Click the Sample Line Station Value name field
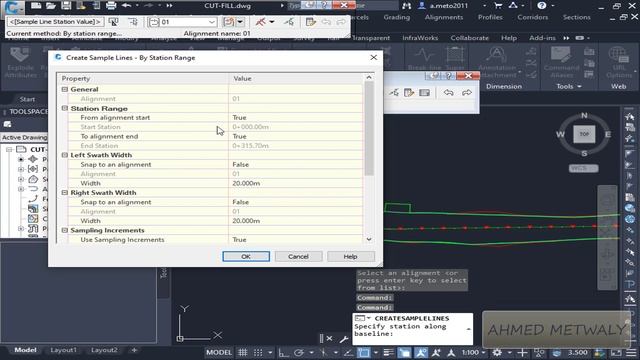The image size is (640, 360). point(55,22)
